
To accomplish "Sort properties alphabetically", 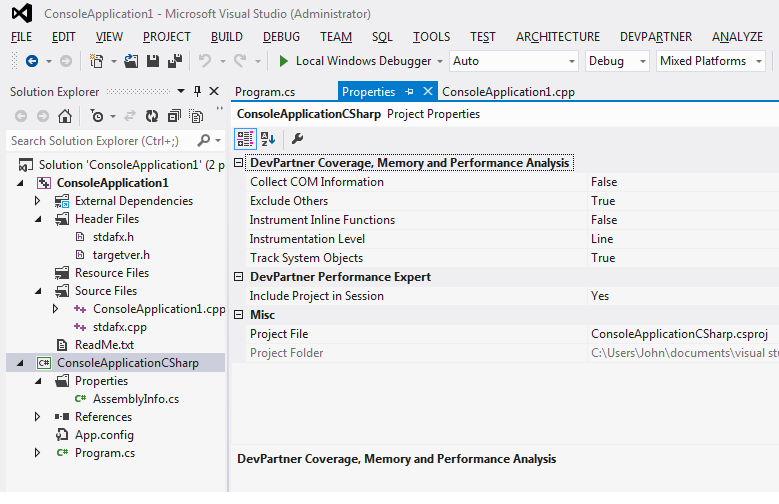I will 268,139.
